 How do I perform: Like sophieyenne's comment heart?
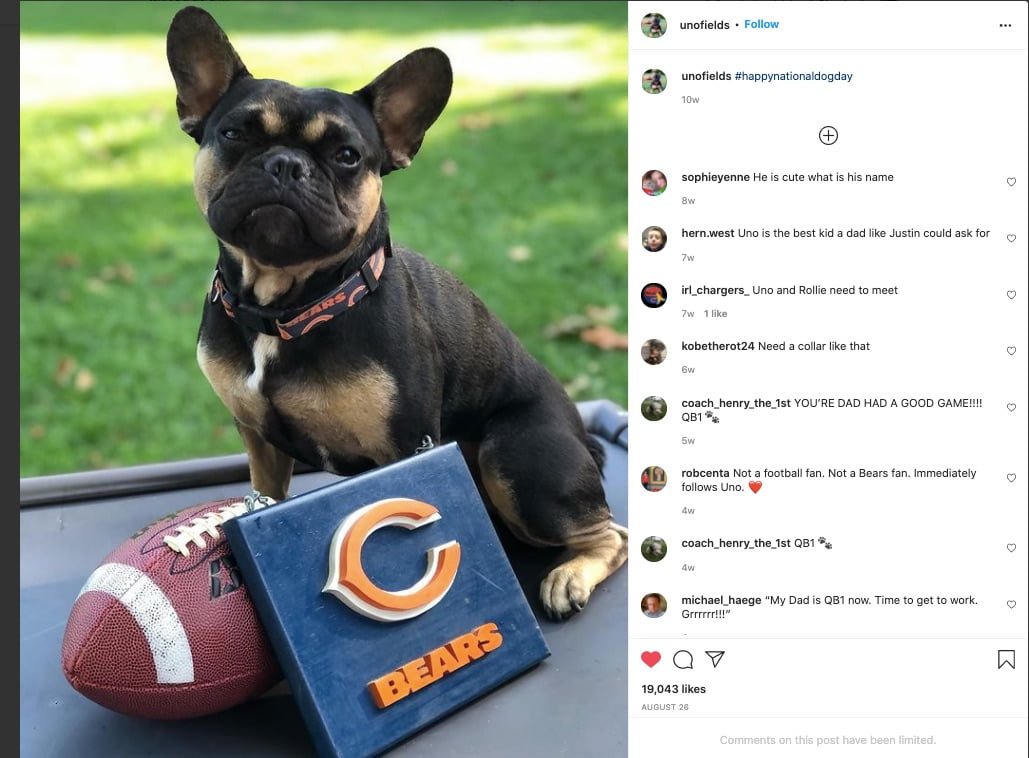click(1011, 182)
